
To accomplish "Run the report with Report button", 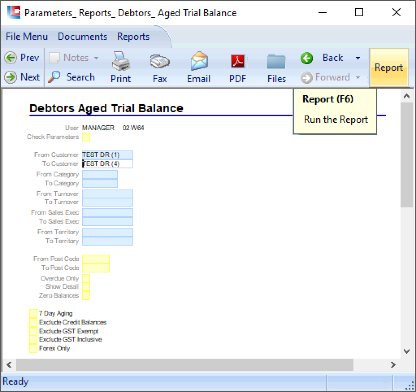I will click(389, 68).
